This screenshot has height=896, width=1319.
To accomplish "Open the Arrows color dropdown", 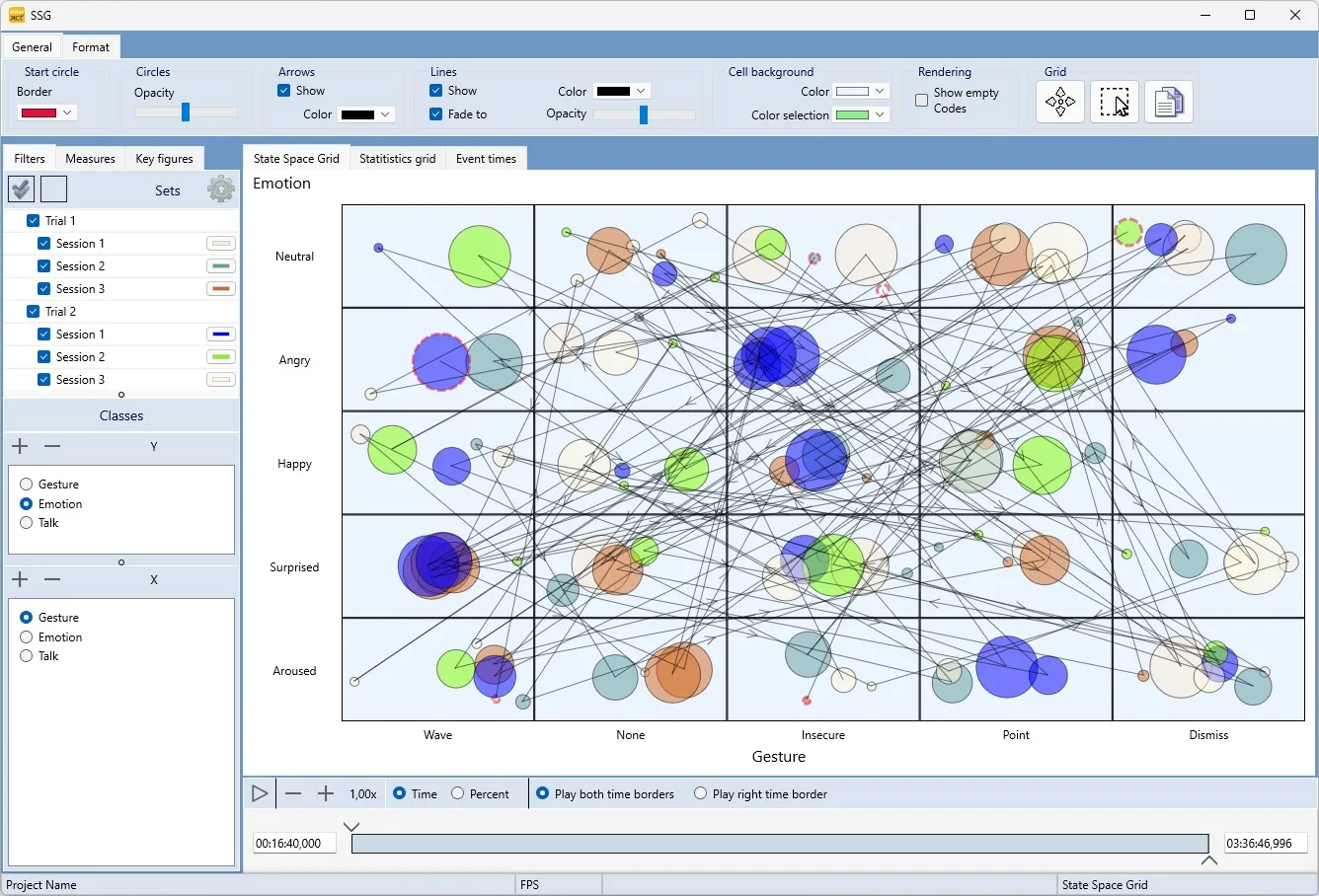I will [x=366, y=114].
